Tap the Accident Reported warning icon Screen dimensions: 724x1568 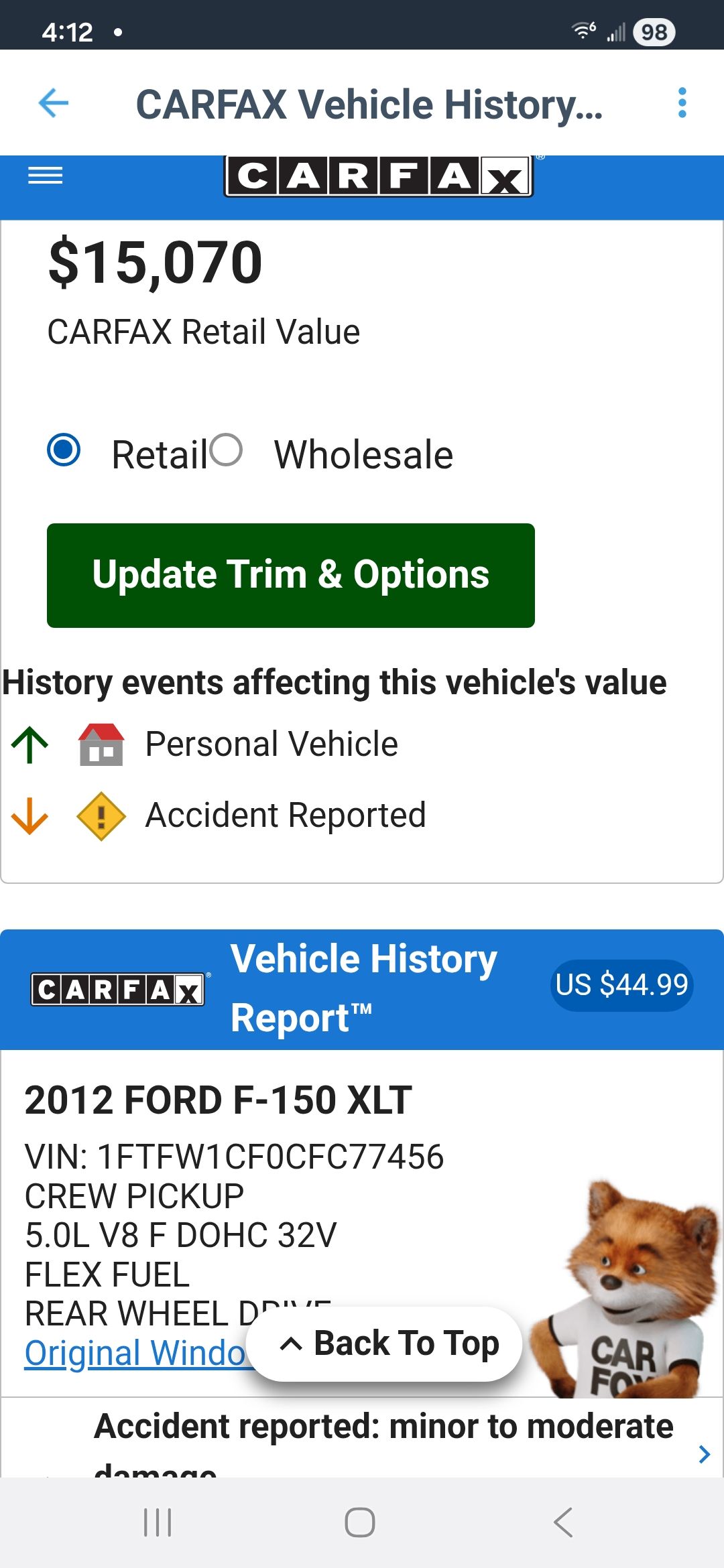101,815
